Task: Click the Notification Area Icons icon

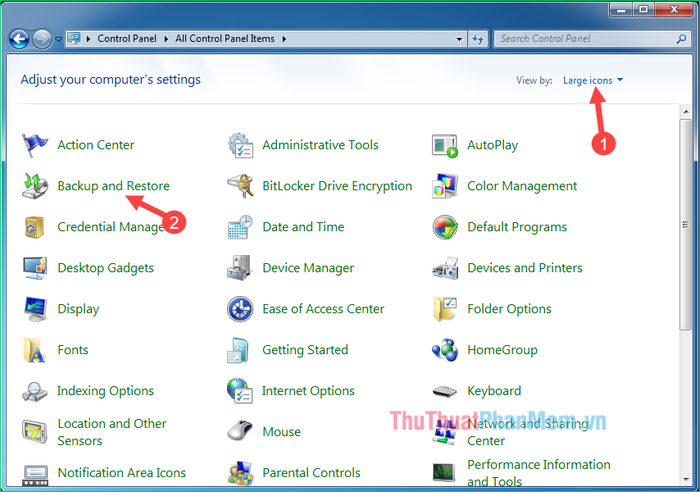Action: (35, 475)
